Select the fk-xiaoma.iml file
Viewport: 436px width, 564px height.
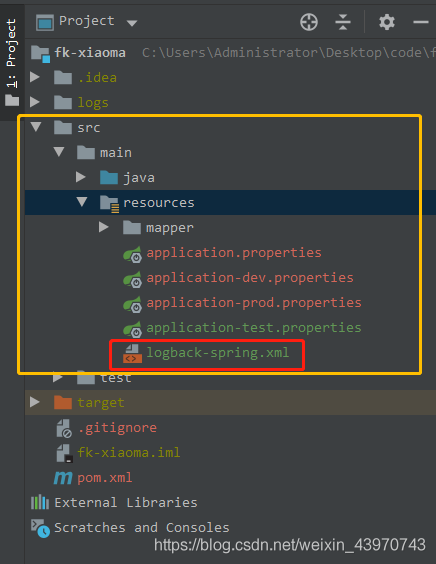[128, 452]
